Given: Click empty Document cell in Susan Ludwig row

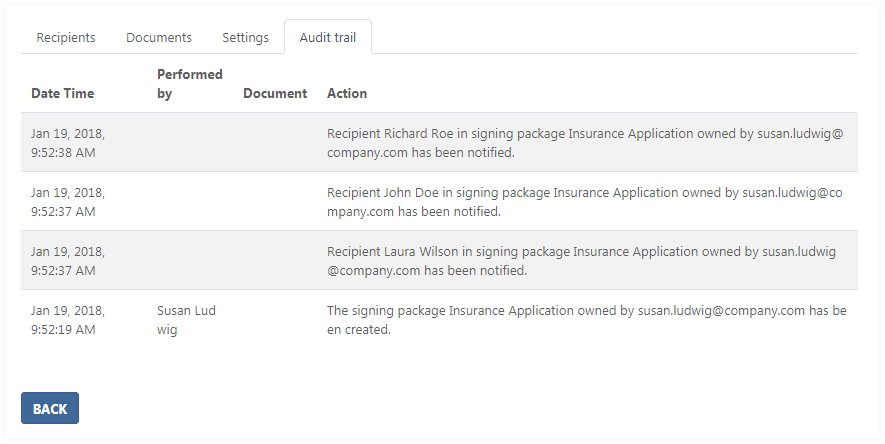Looking at the screenshot, I should point(274,320).
